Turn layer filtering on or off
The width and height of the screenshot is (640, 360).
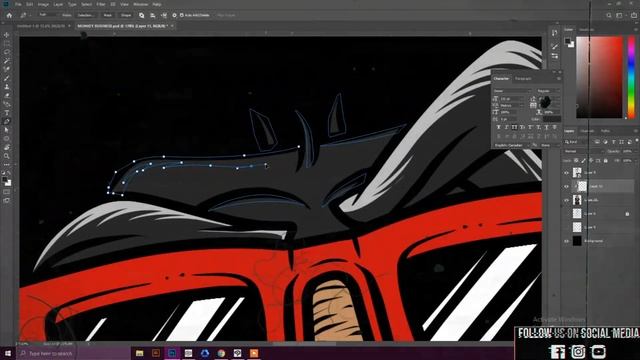tap(637, 141)
